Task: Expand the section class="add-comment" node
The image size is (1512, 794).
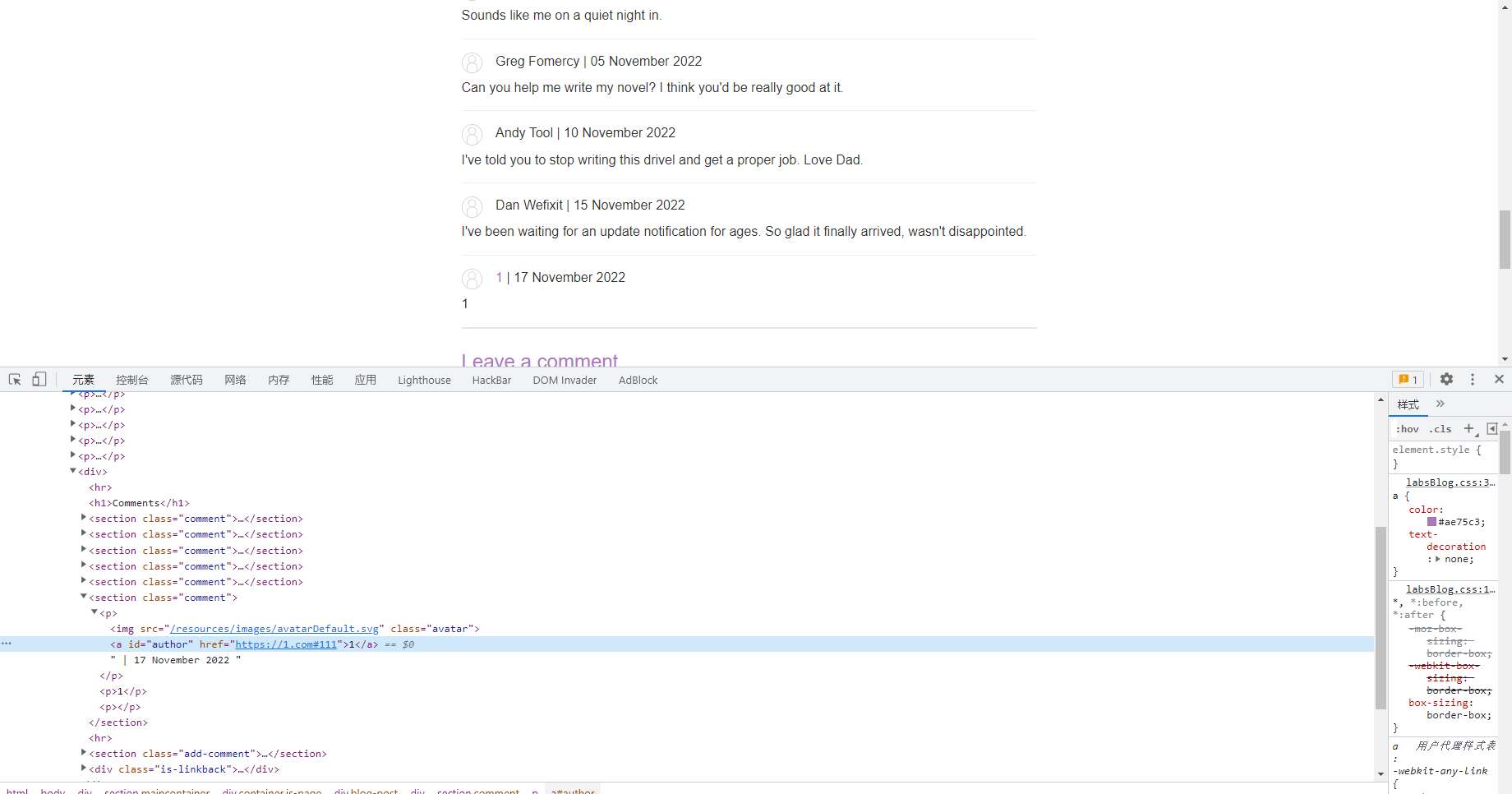Action: point(83,752)
